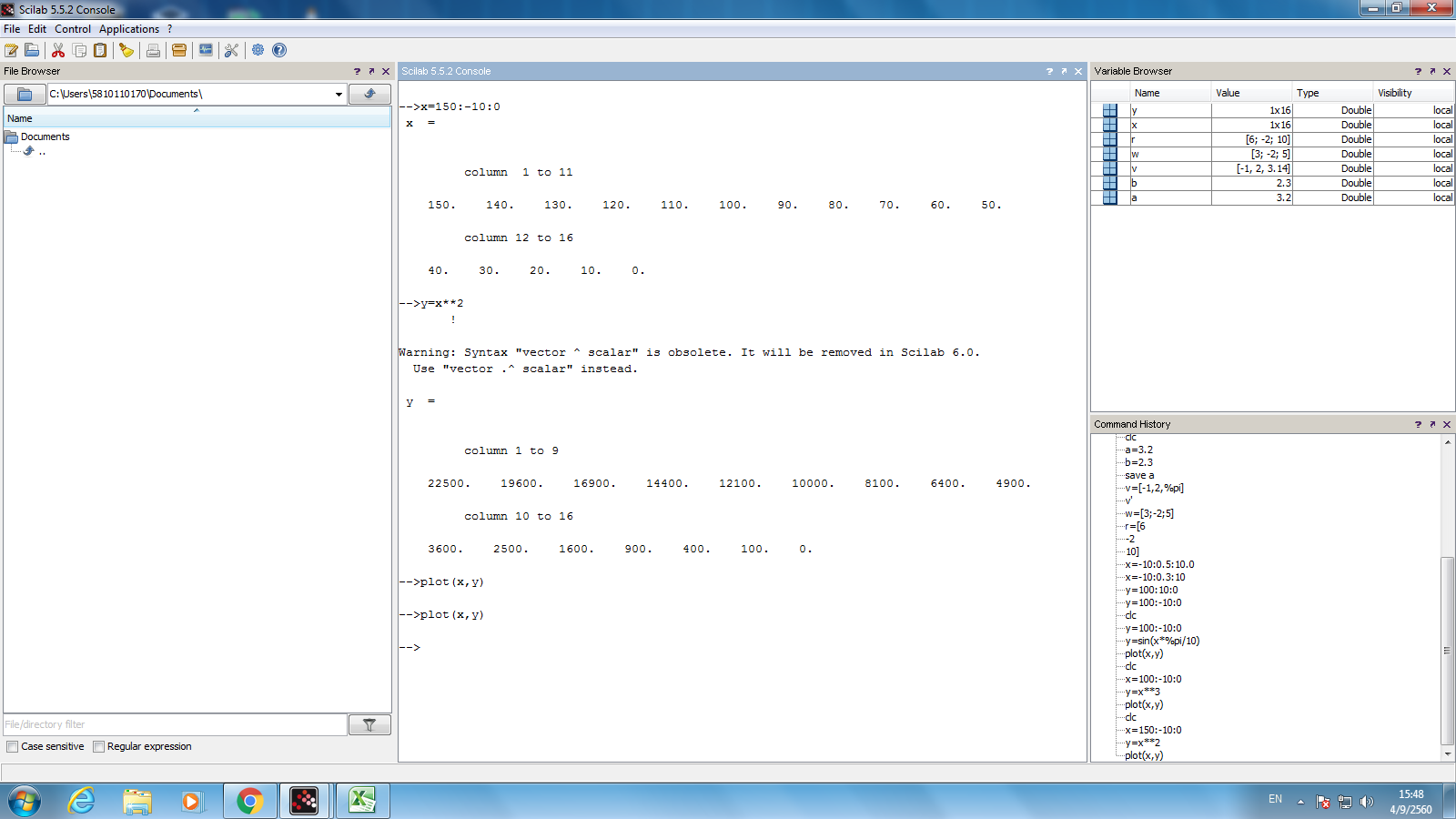Sort variables by the Type column header
1456x819 pixels.
click(1332, 93)
